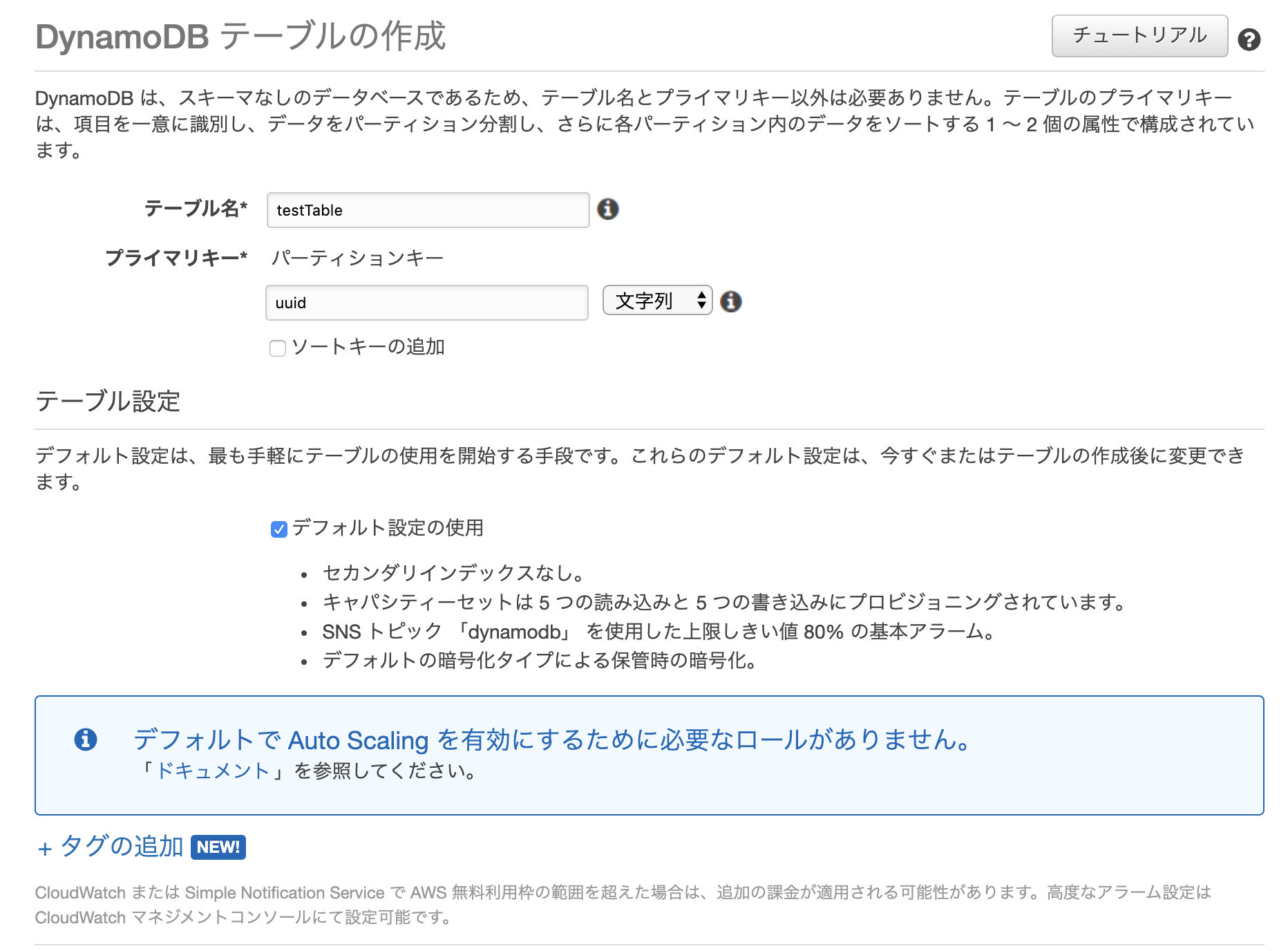Open the 文字列 key type dropdown

coord(657,301)
